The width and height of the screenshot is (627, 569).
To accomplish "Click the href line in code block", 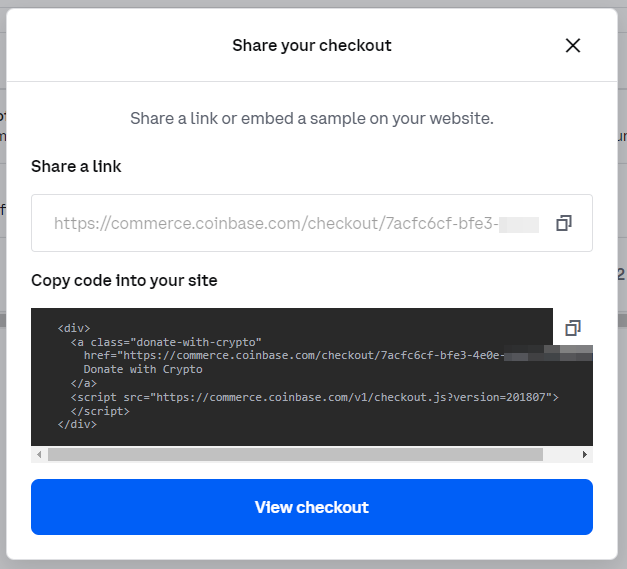I will pos(338,355).
